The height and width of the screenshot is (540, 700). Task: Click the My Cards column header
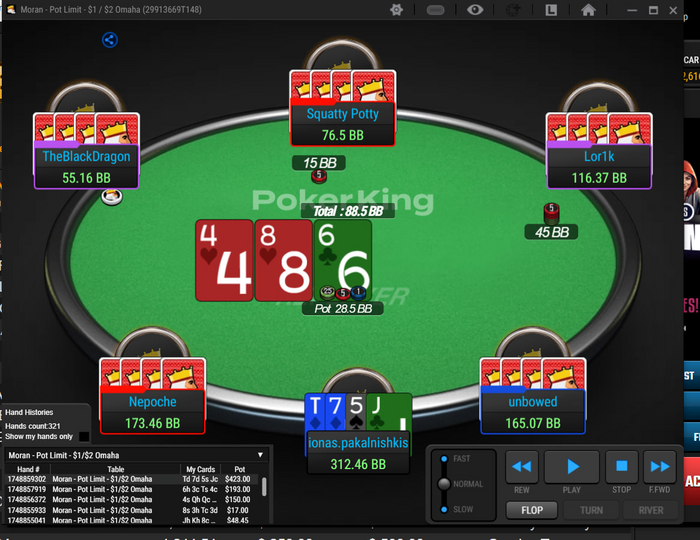point(200,469)
